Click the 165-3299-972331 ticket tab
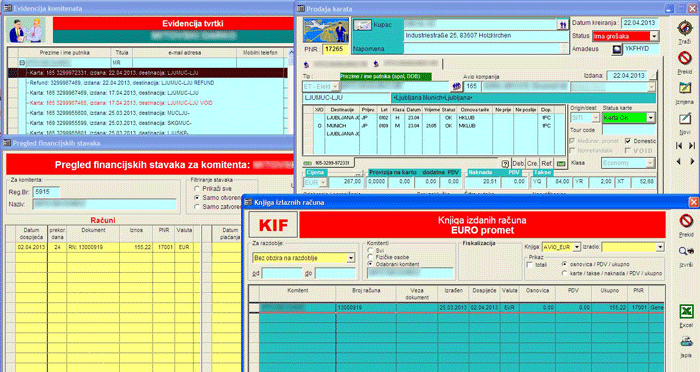700x372 pixels. [x=329, y=164]
